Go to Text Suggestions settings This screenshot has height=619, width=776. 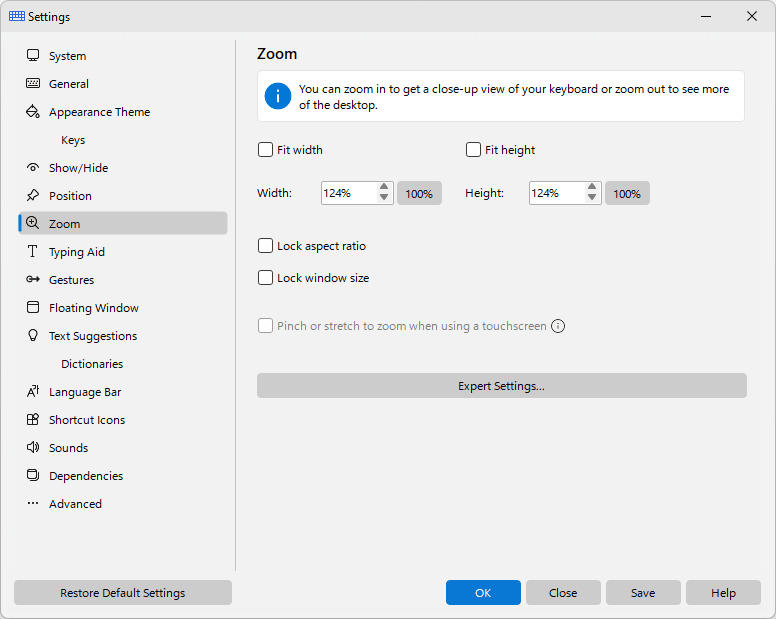click(123, 335)
